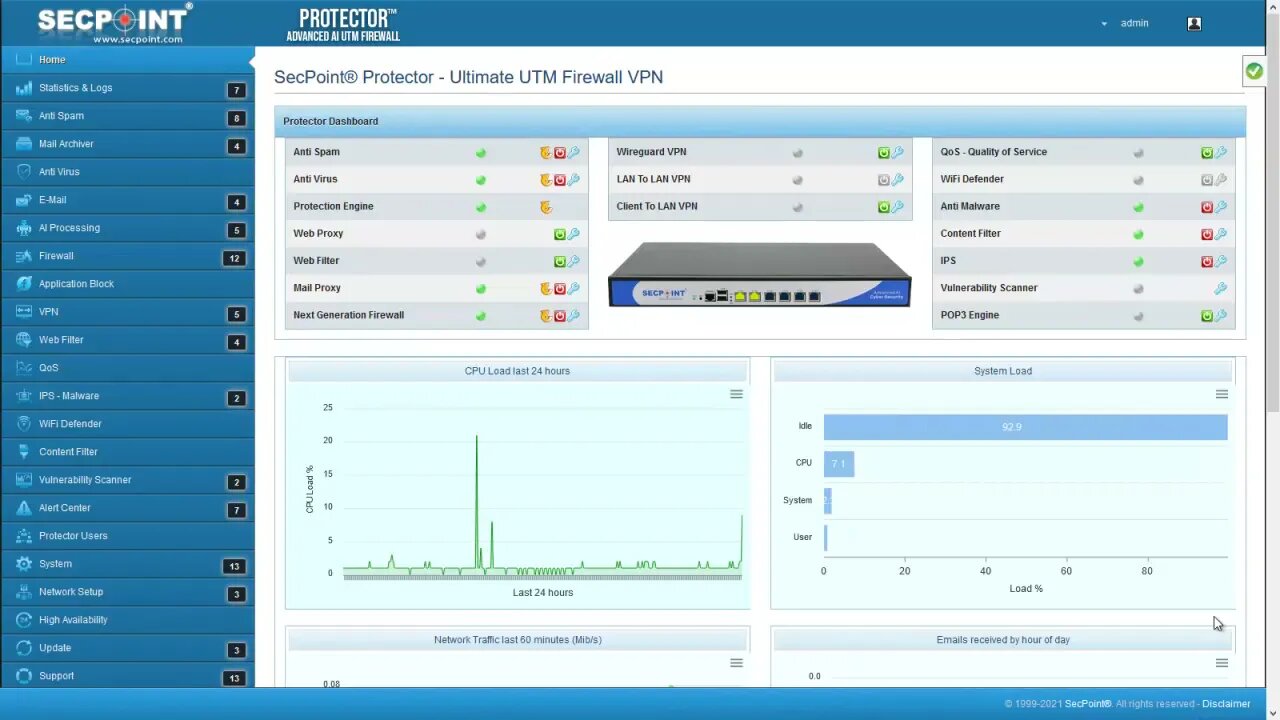Select AI Processing in sidebar
Image resolution: width=1280 pixels, height=720 pixels.
[128, 228]
